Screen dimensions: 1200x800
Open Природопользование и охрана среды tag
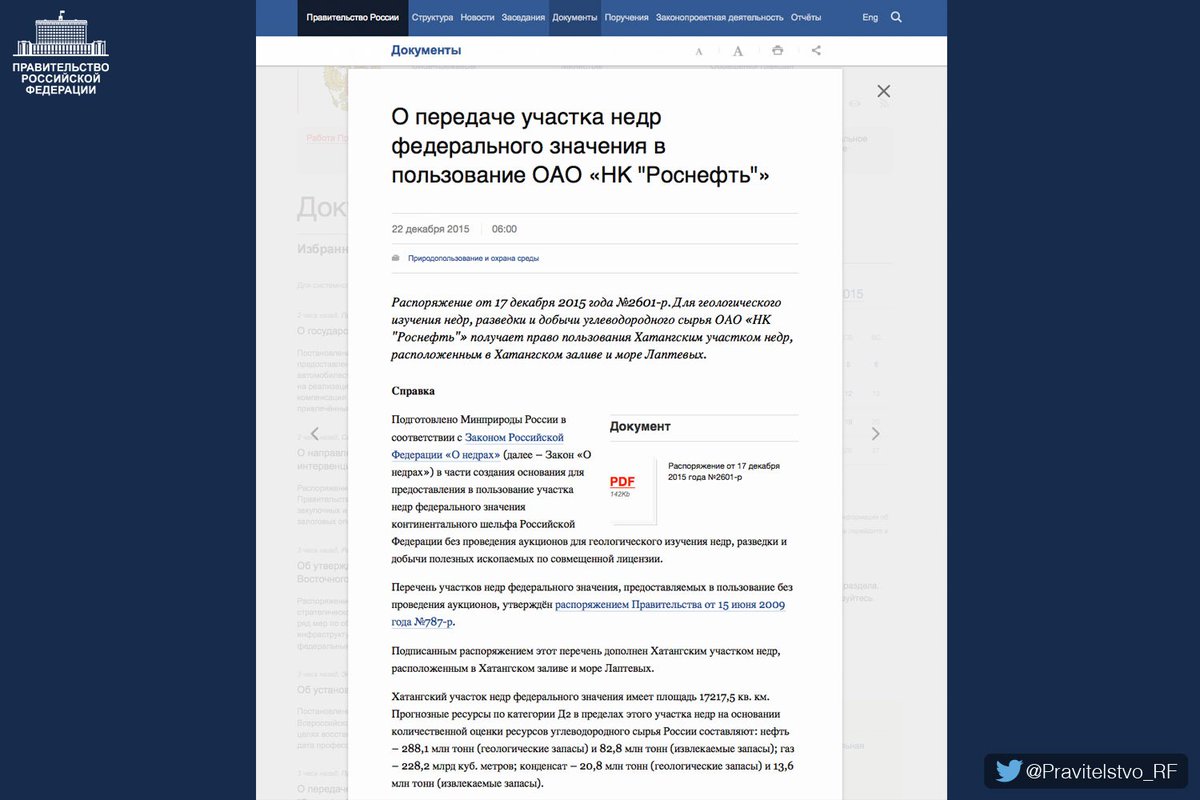[x=473, y=258]
